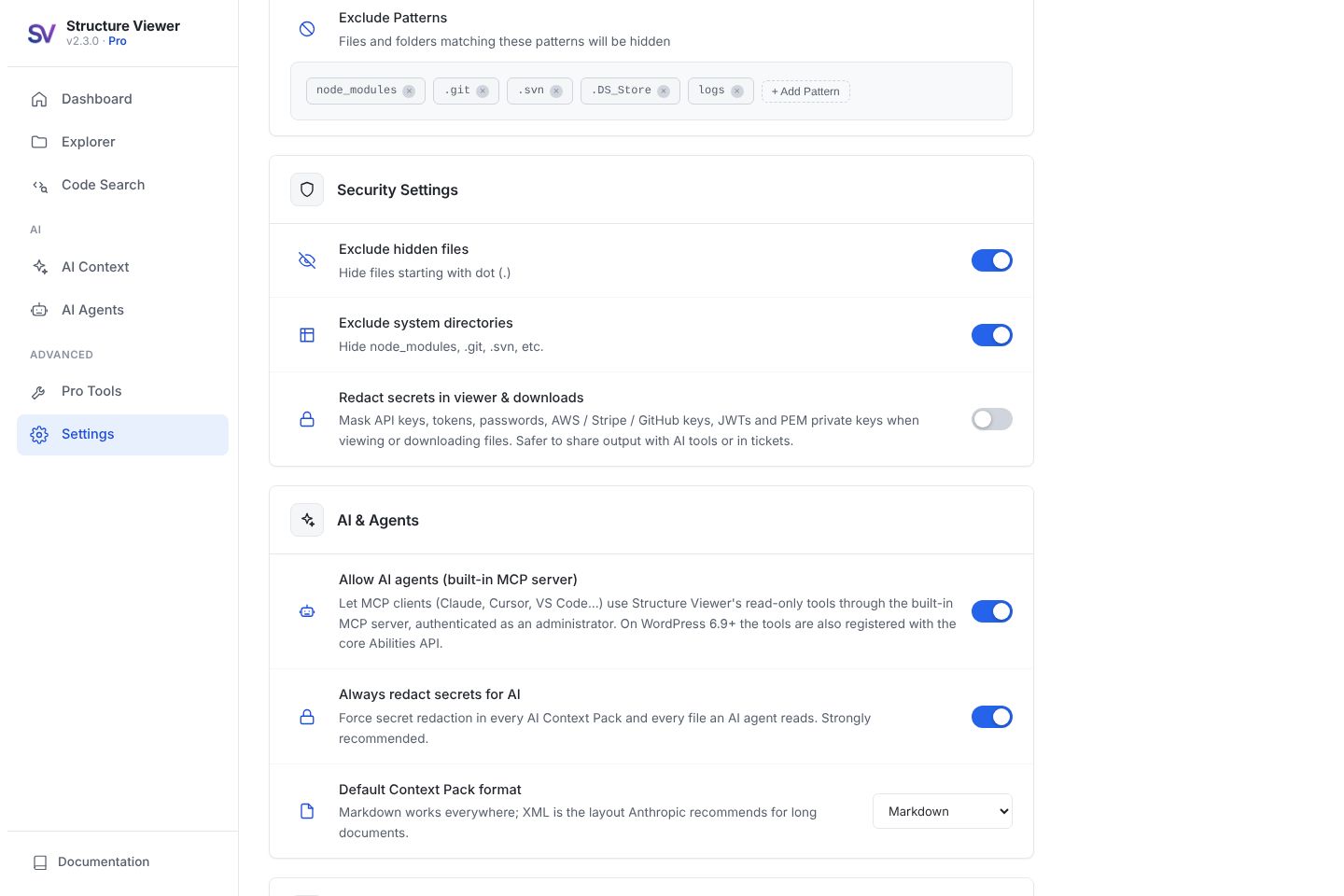
Task: Click the Structure Viewer SV logo
Action: click(42, 34)
